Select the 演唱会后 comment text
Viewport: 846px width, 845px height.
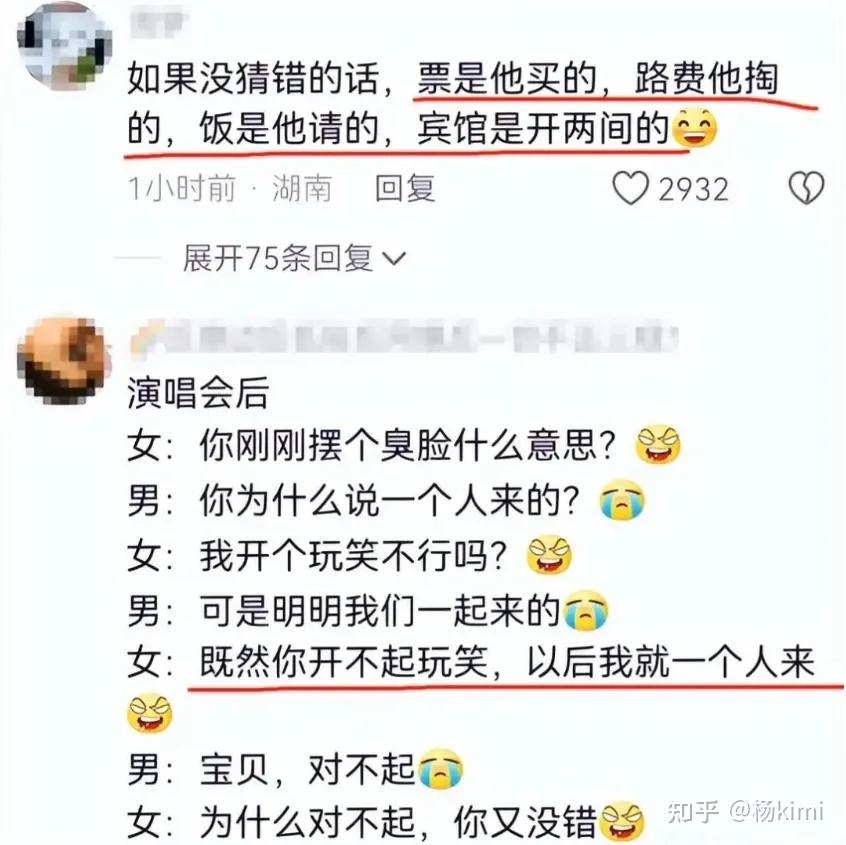[198, 393]
